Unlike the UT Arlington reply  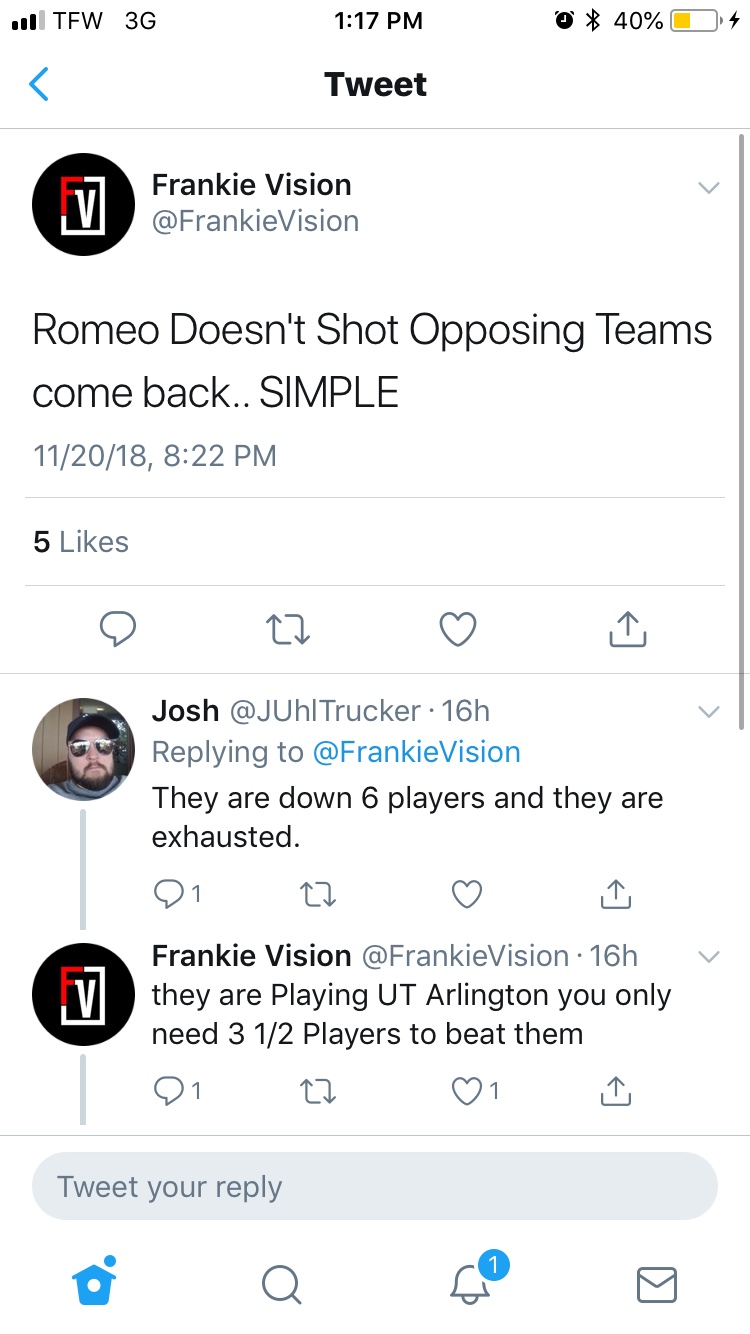click(468, 1091)
